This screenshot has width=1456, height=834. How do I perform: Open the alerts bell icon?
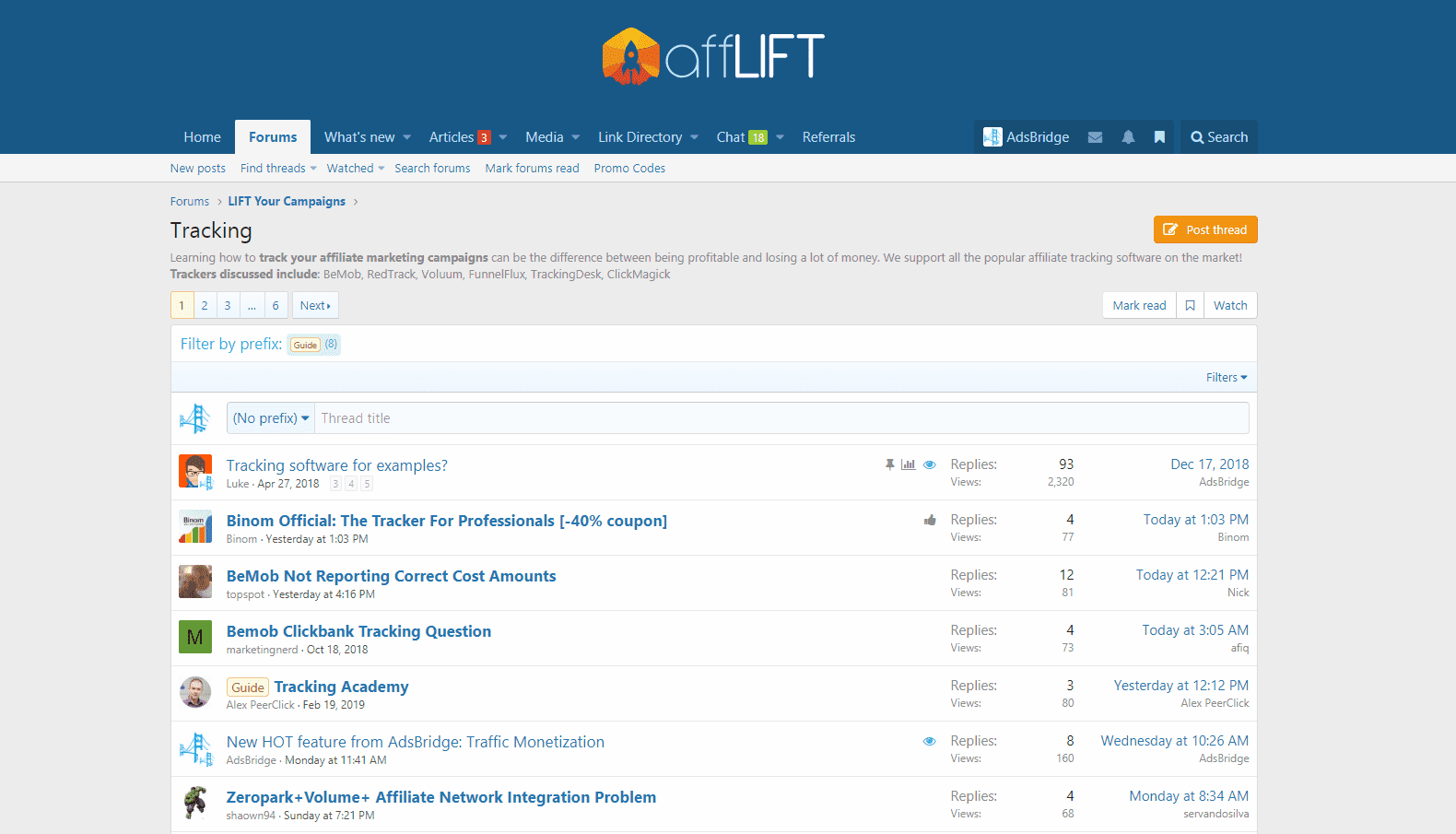click(x=1128, y=137)
